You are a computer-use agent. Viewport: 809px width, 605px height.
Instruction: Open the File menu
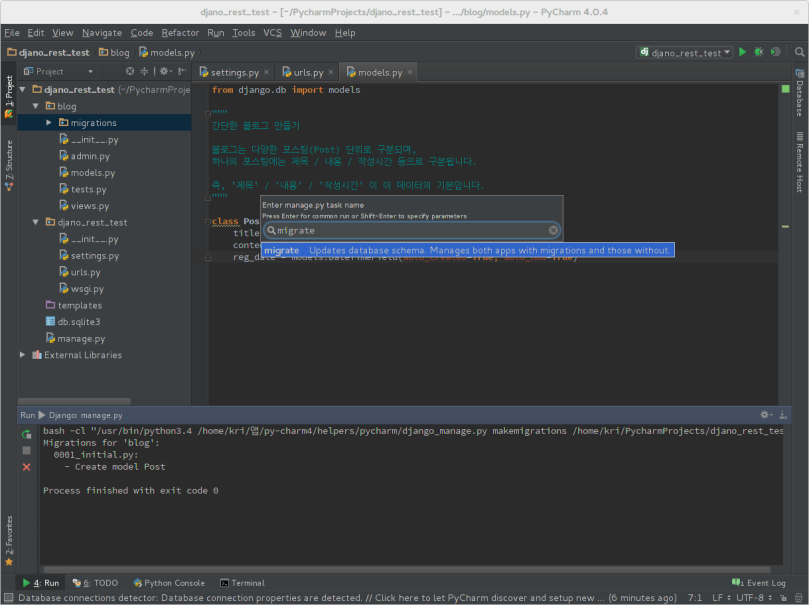(12, 33)
